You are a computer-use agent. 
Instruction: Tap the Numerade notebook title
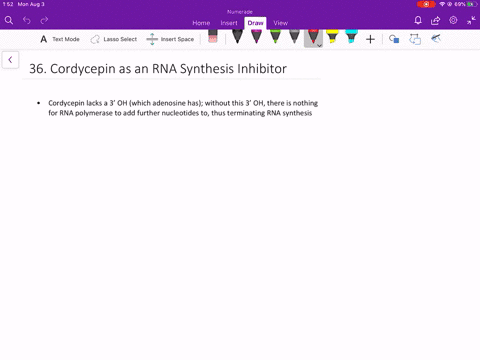tap(240, 12)
